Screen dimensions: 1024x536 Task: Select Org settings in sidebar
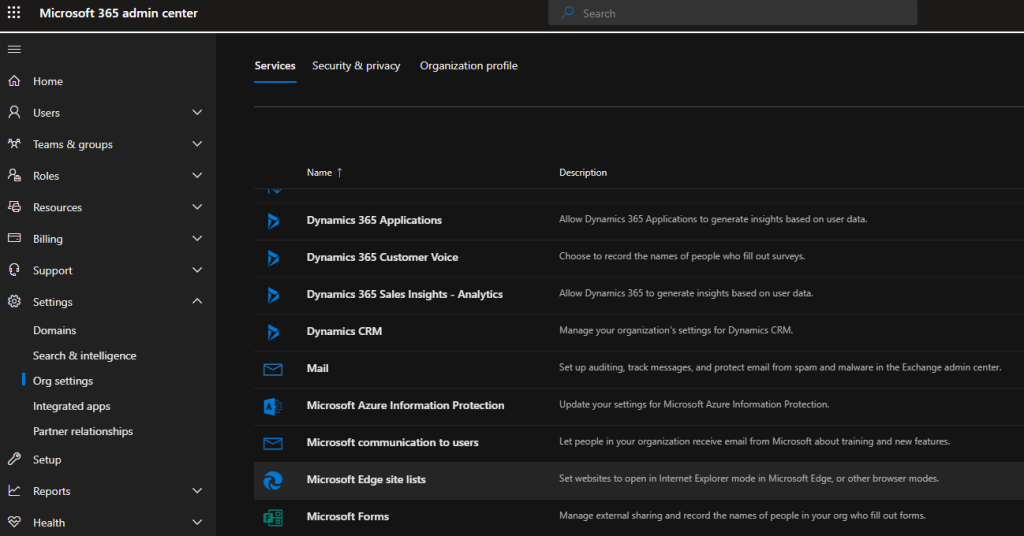63,381
